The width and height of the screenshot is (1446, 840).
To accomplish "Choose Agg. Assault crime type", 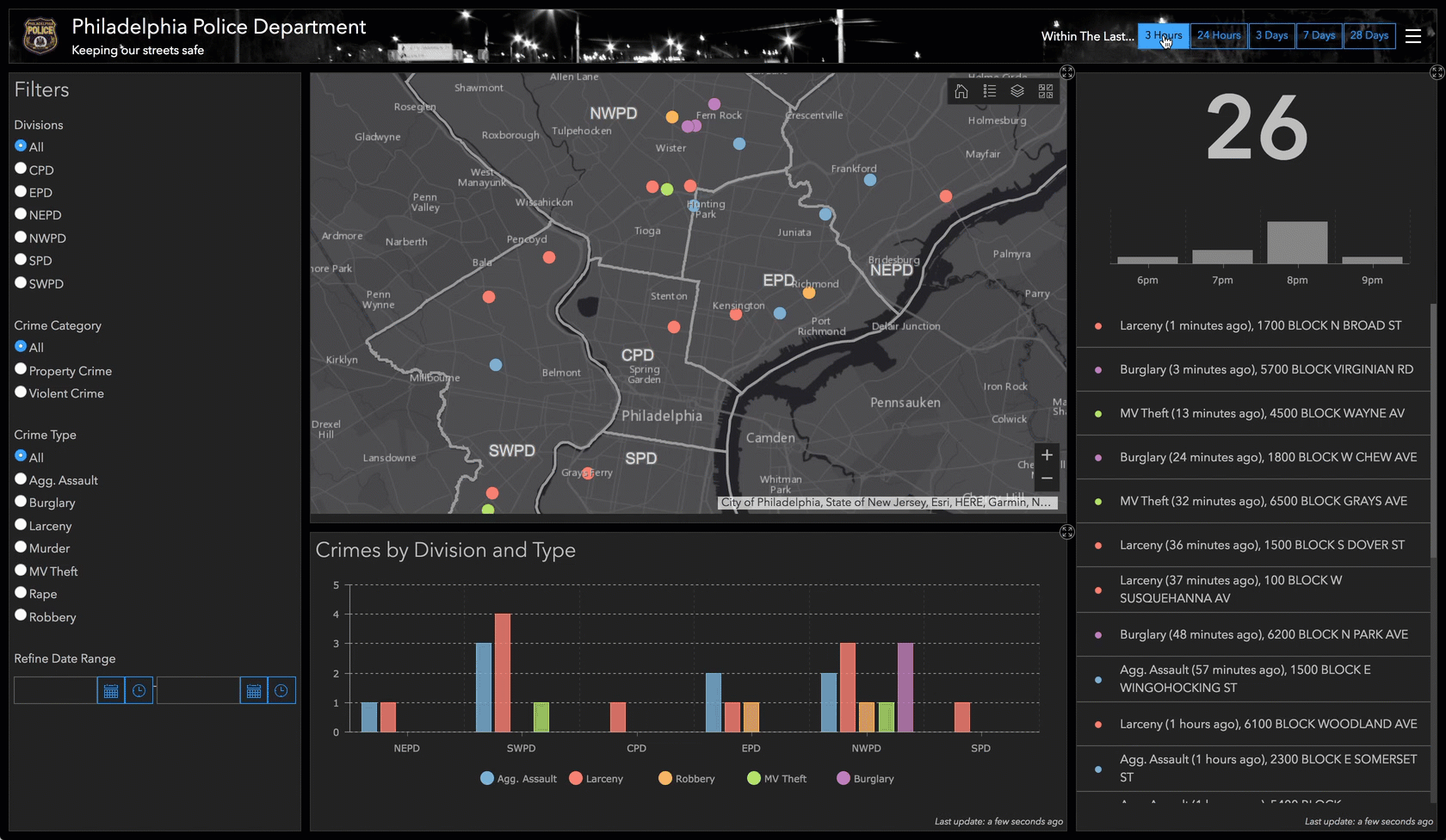I will click(21, 479).
